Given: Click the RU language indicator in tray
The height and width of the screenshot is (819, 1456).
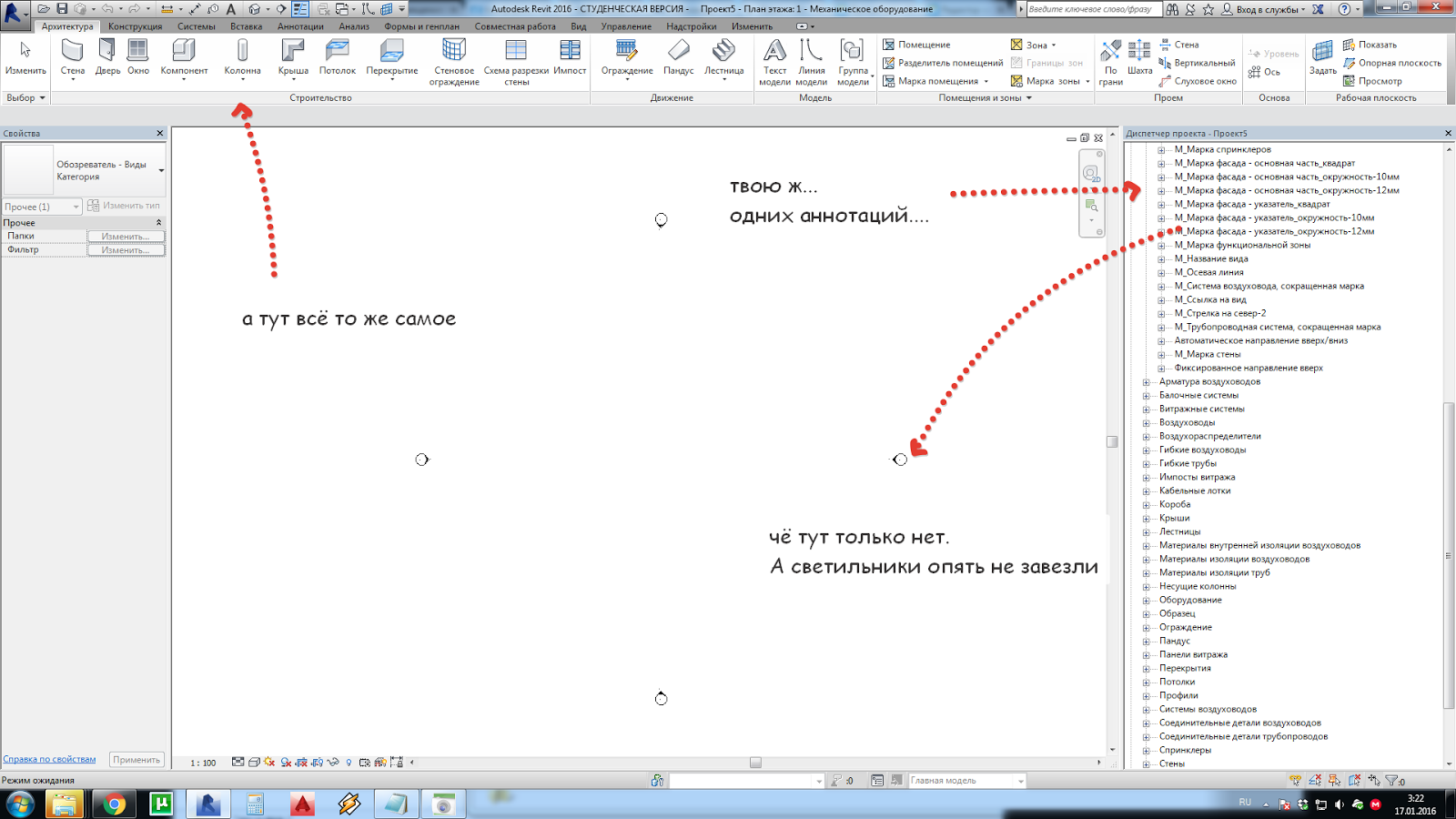Looking at the screenshot, I should point(1245,802).
